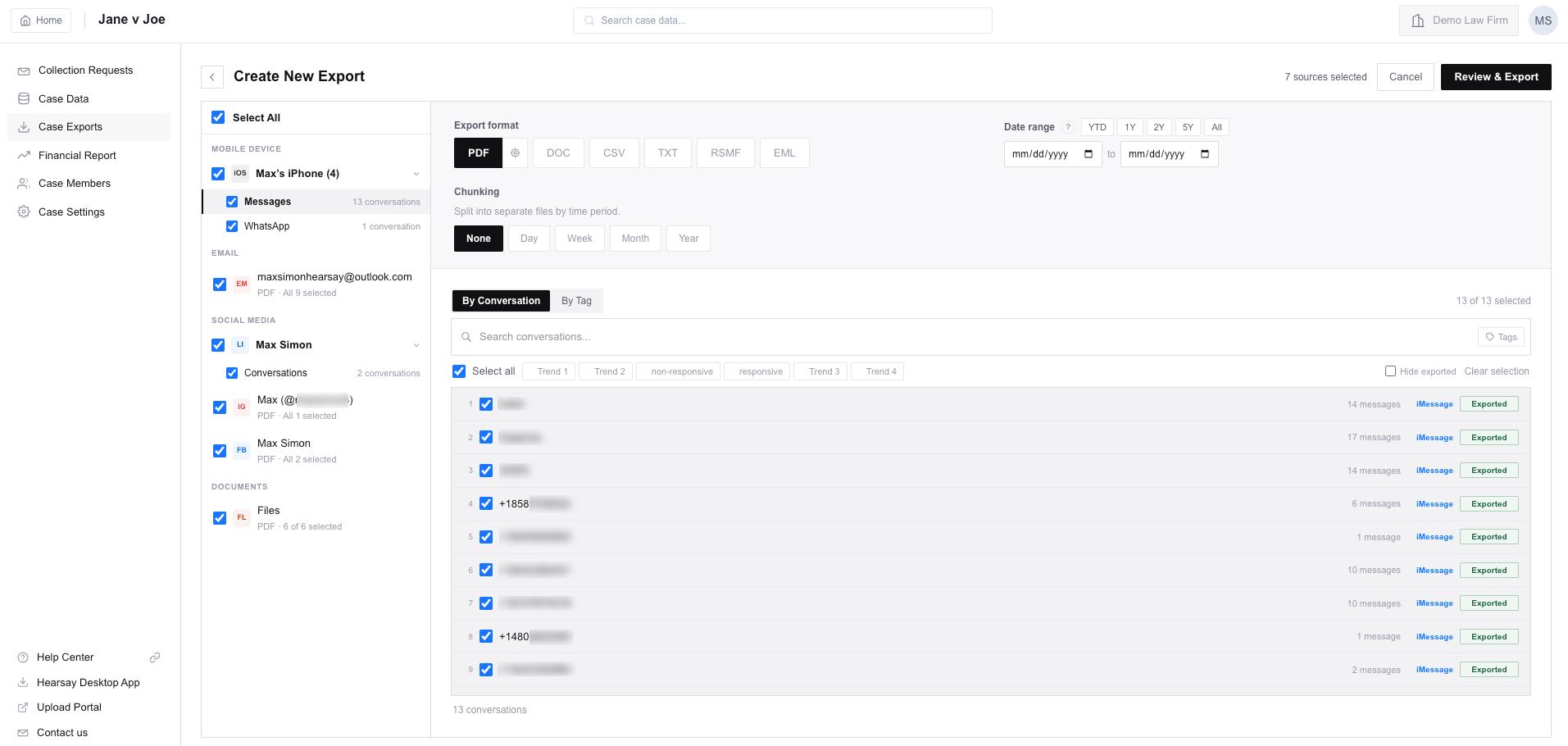Screen dimensions: 1568x746
Task: Set date range to YTD
Action: (x=1097, y=127)
